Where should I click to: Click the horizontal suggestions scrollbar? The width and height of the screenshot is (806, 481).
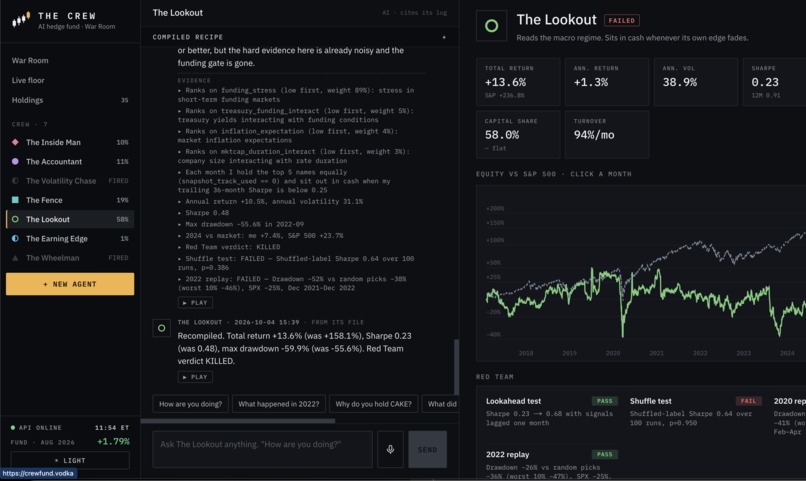tap(238, 421)
